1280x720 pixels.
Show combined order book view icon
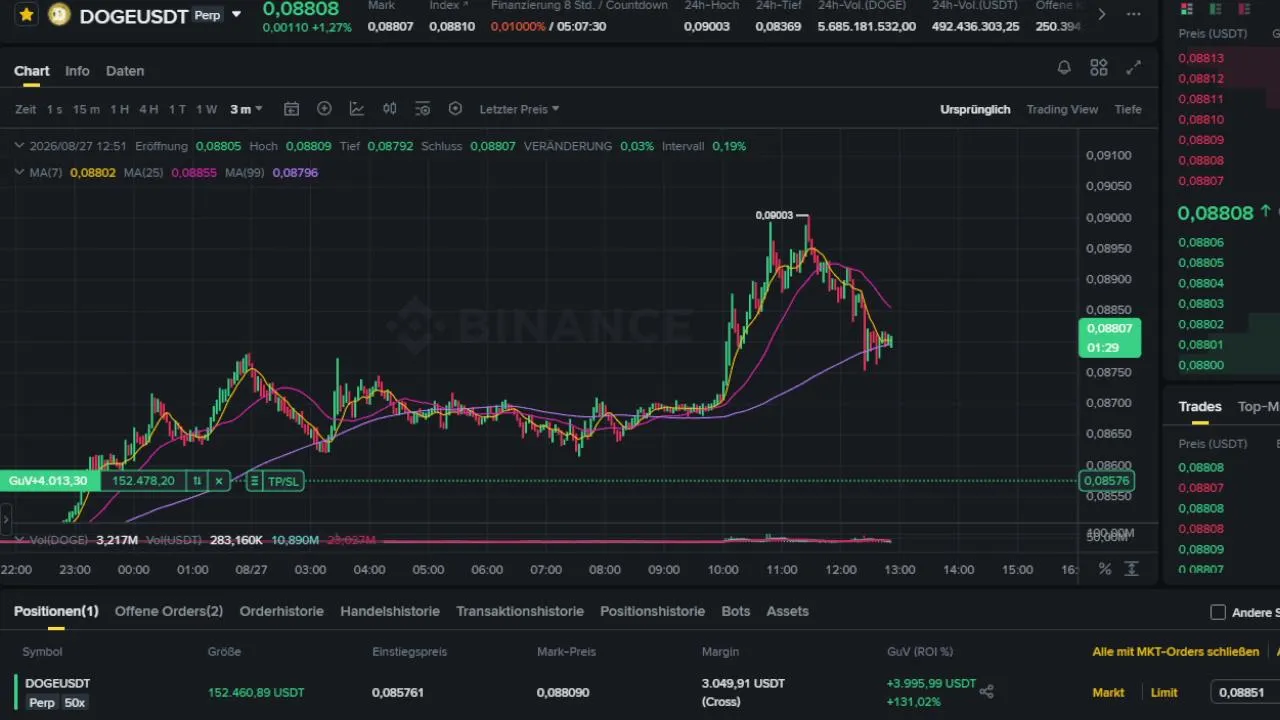[1187, 9]
